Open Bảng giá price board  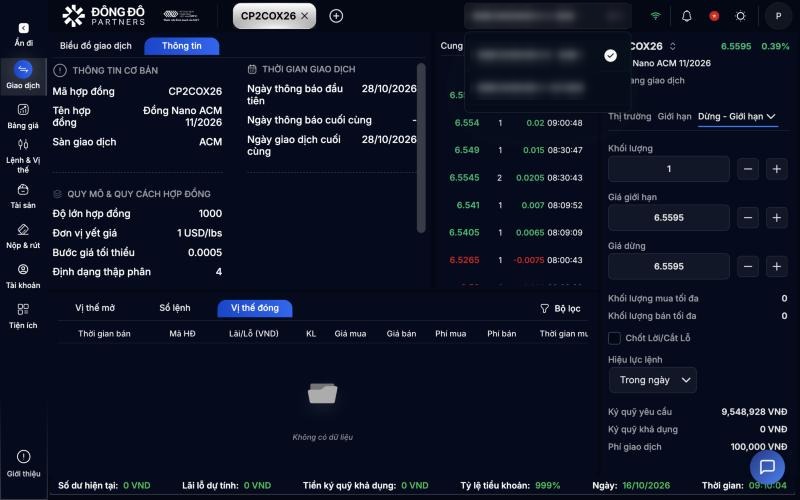[x=23, y=116]
